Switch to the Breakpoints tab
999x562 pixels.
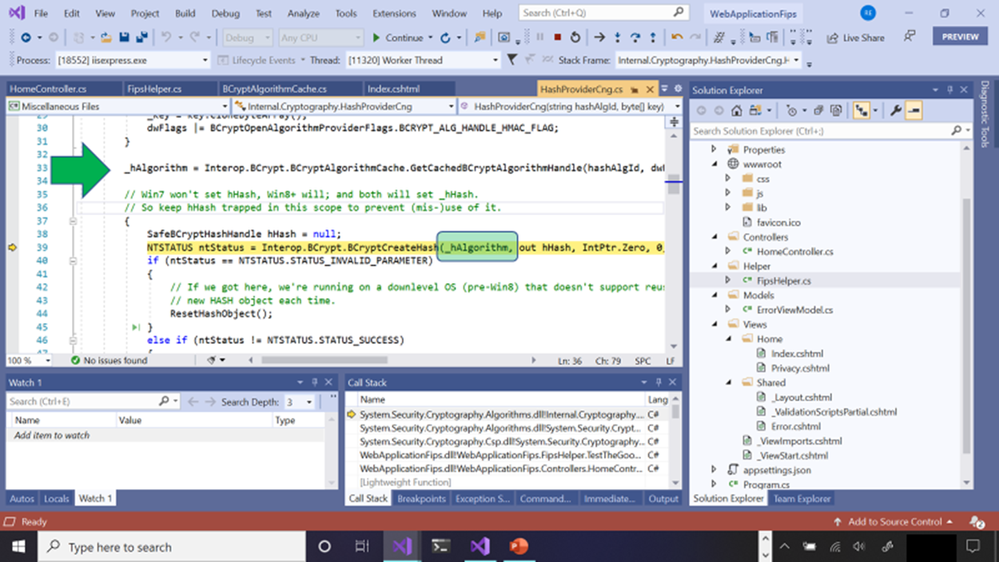[x=421, y=498]
